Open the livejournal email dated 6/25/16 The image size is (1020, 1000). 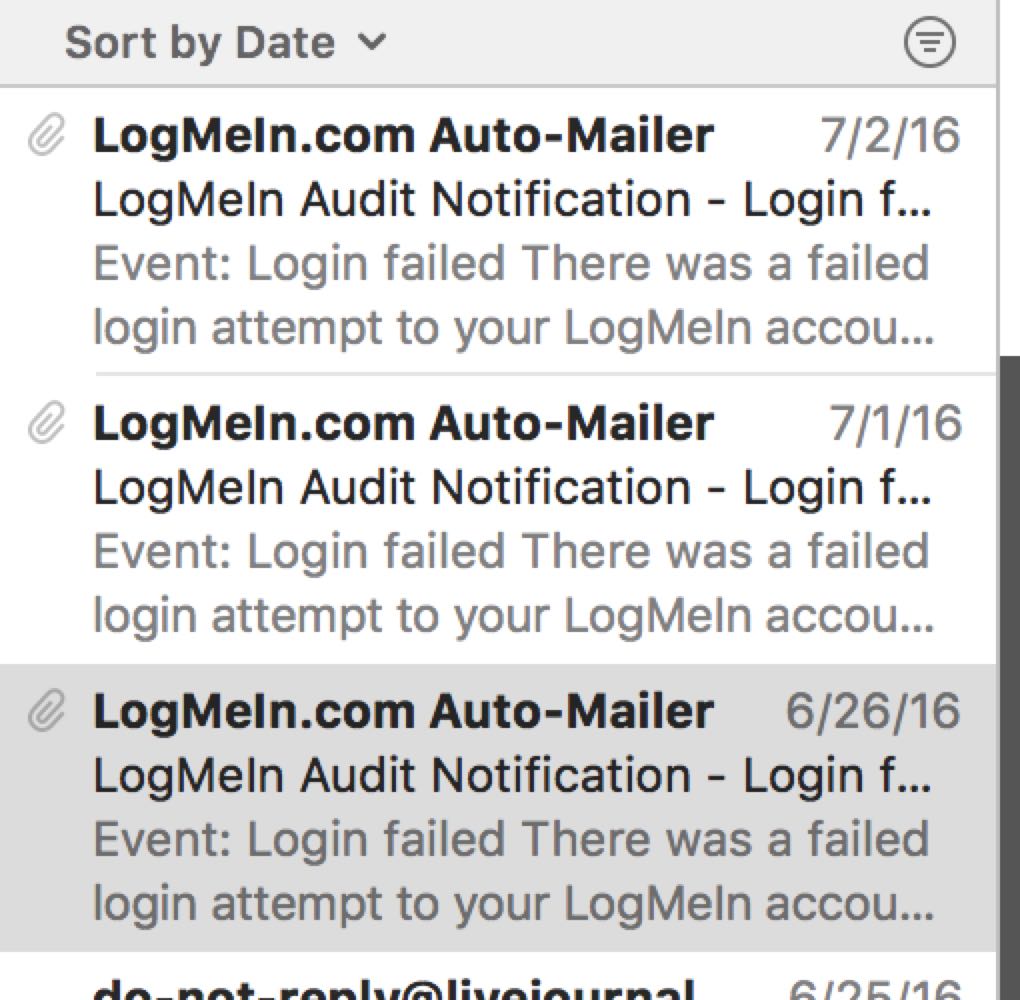pos(498,976)
